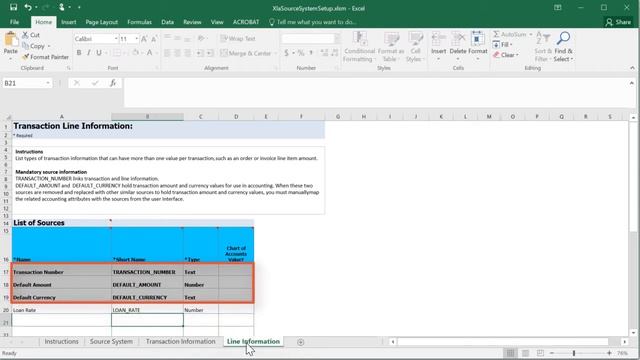Switch to Page Break Preview icon
640x360 pixels.
pyautogui.click(x=540, y=353)
